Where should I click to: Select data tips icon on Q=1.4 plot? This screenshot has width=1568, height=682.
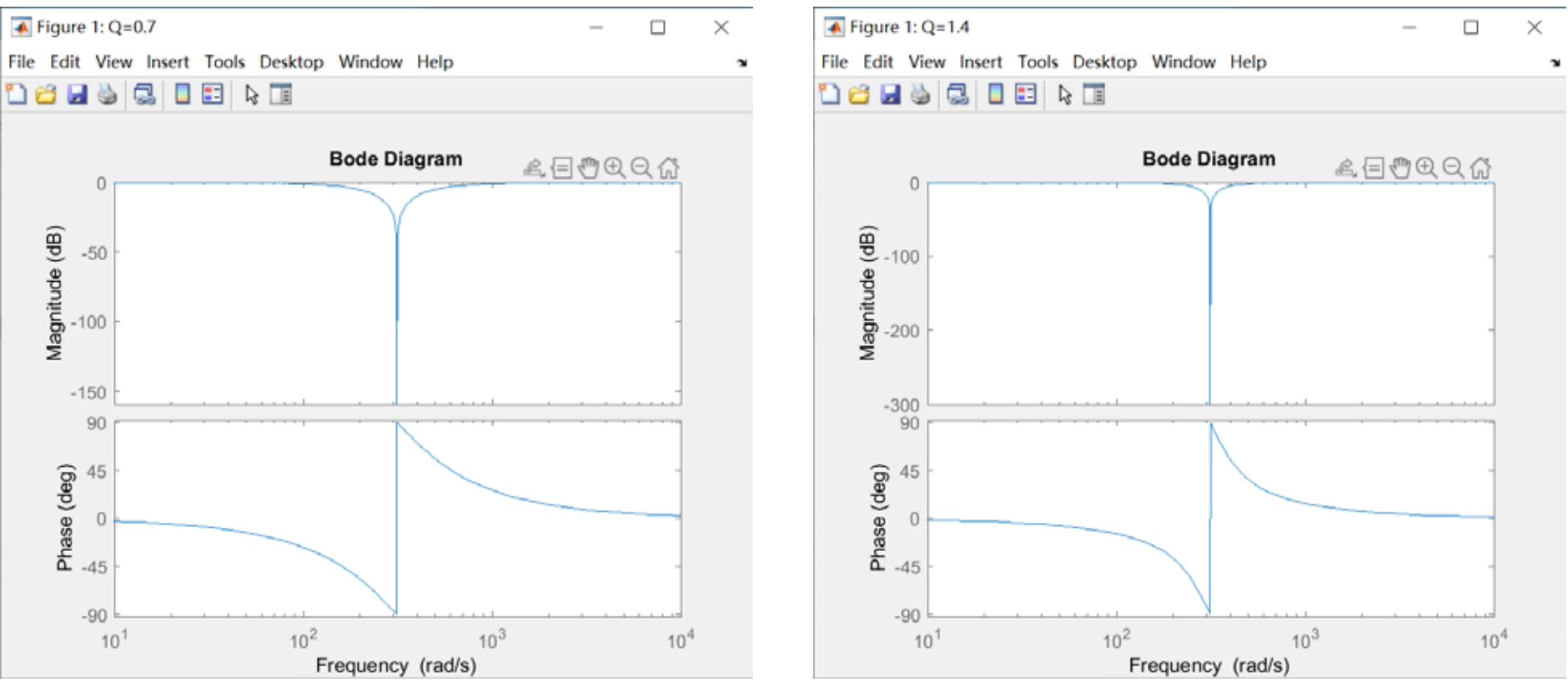(x=1373, y=168)
